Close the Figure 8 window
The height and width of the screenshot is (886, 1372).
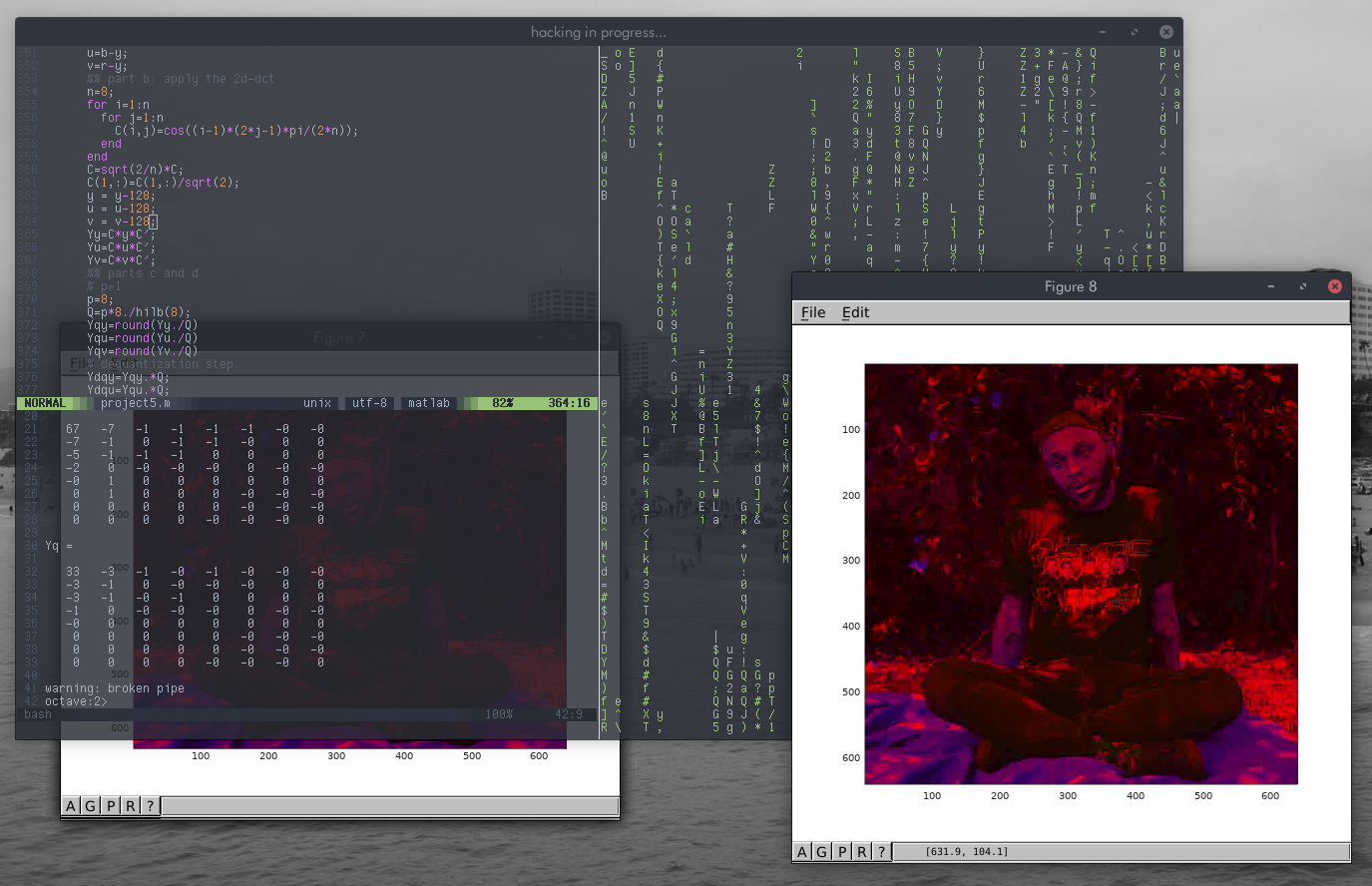click(x=1334, y=286)
